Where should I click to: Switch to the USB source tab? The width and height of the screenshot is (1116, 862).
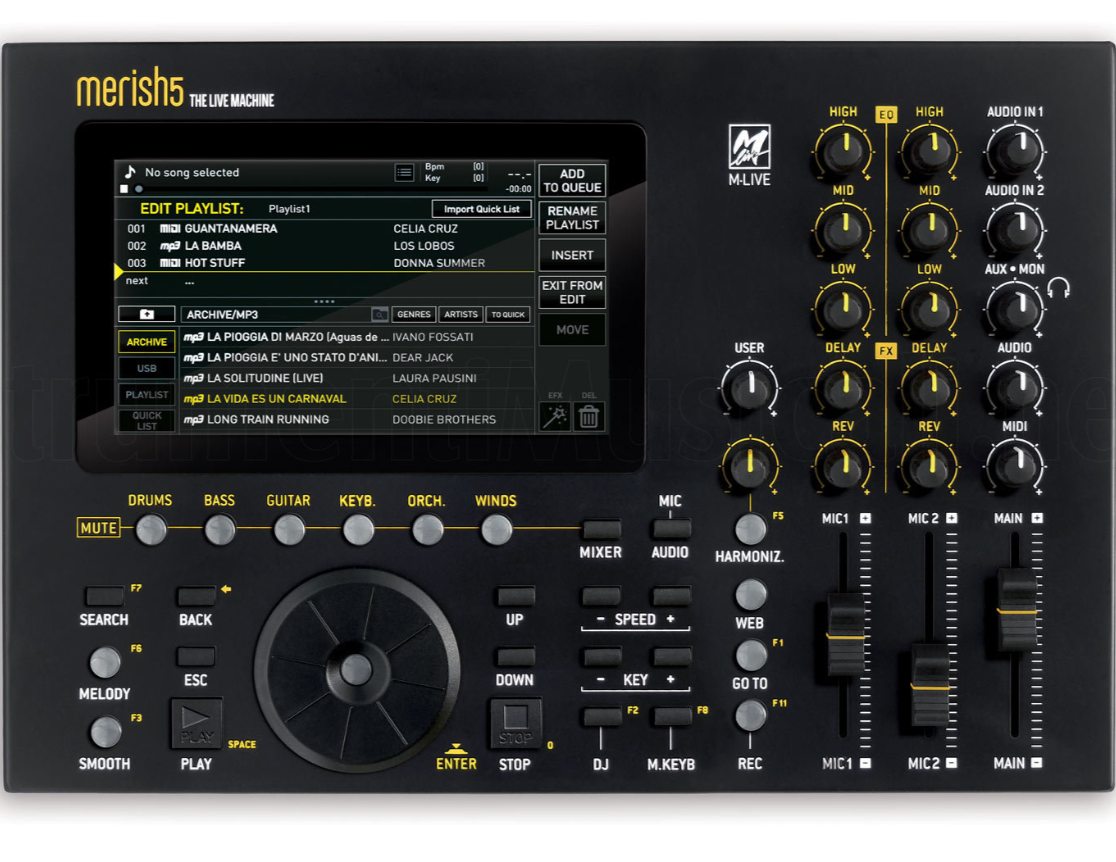[x=146, y=368]
